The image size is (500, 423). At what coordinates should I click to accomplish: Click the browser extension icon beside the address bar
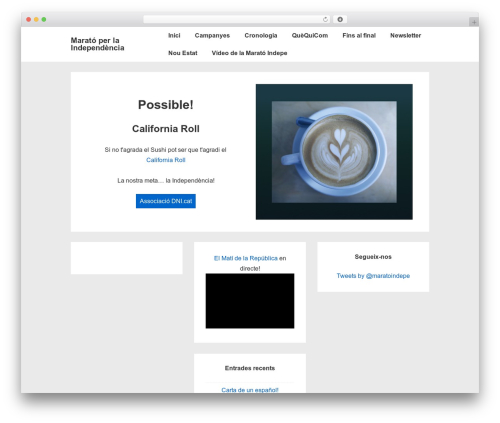click(340, 20)
